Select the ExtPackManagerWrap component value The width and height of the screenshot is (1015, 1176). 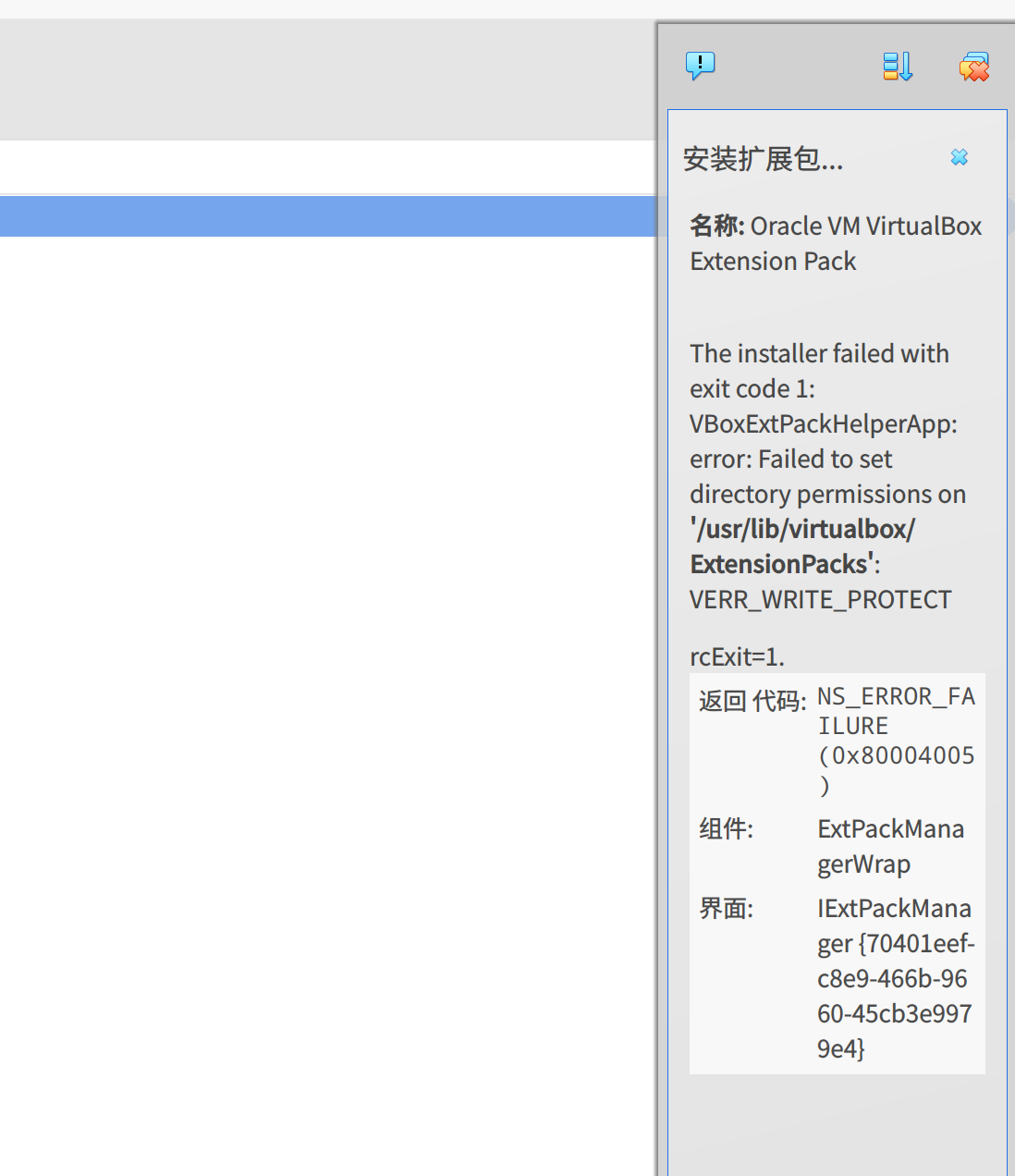click(x=891, y=846)
